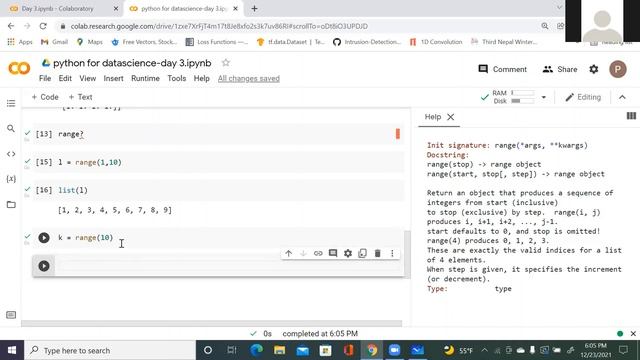Click the Windows Start button
The image size is (640, 360).
tap(12, 350)
